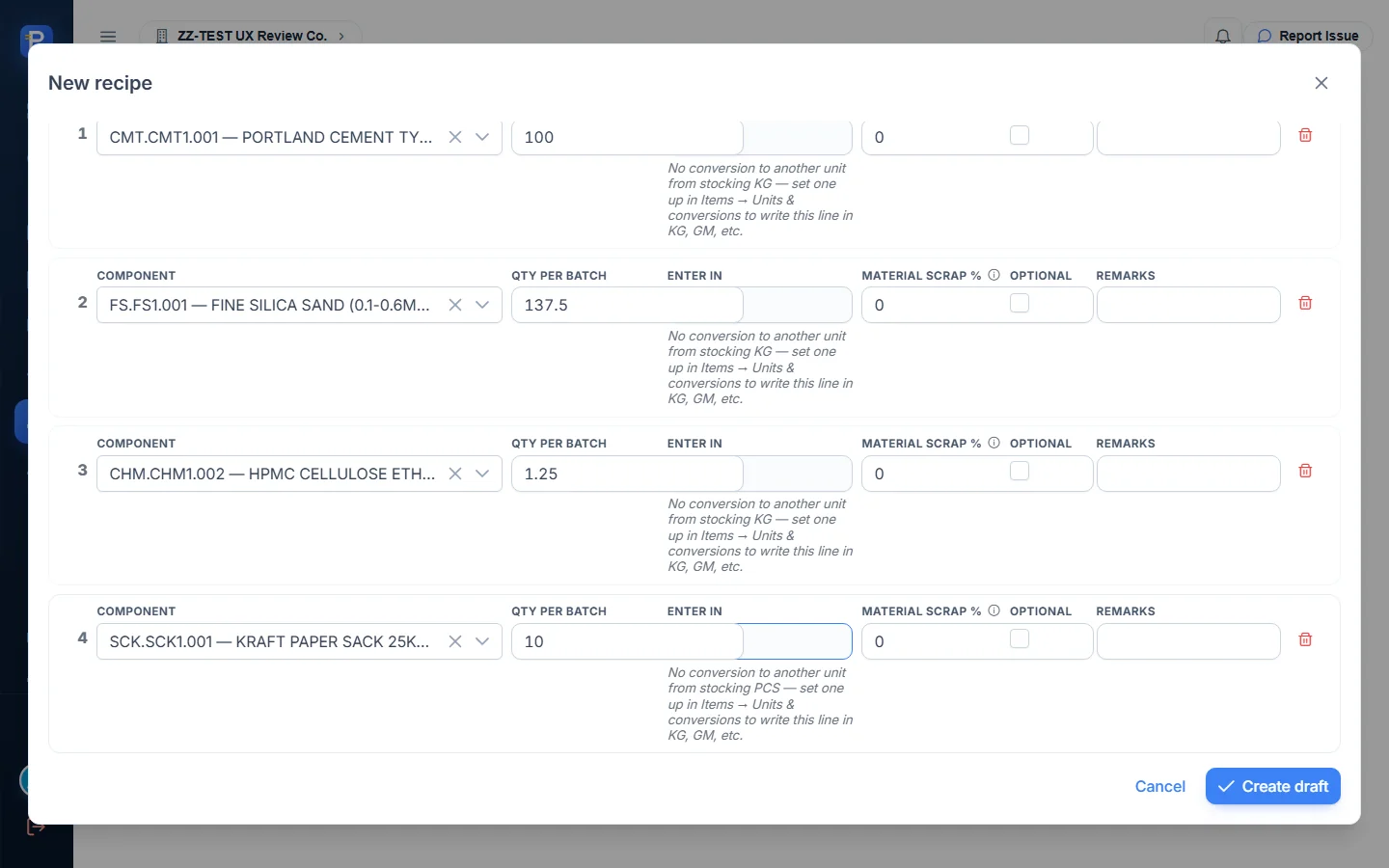Open Enter In unit selector for Kraft Paper Sack

click(798, 641)
